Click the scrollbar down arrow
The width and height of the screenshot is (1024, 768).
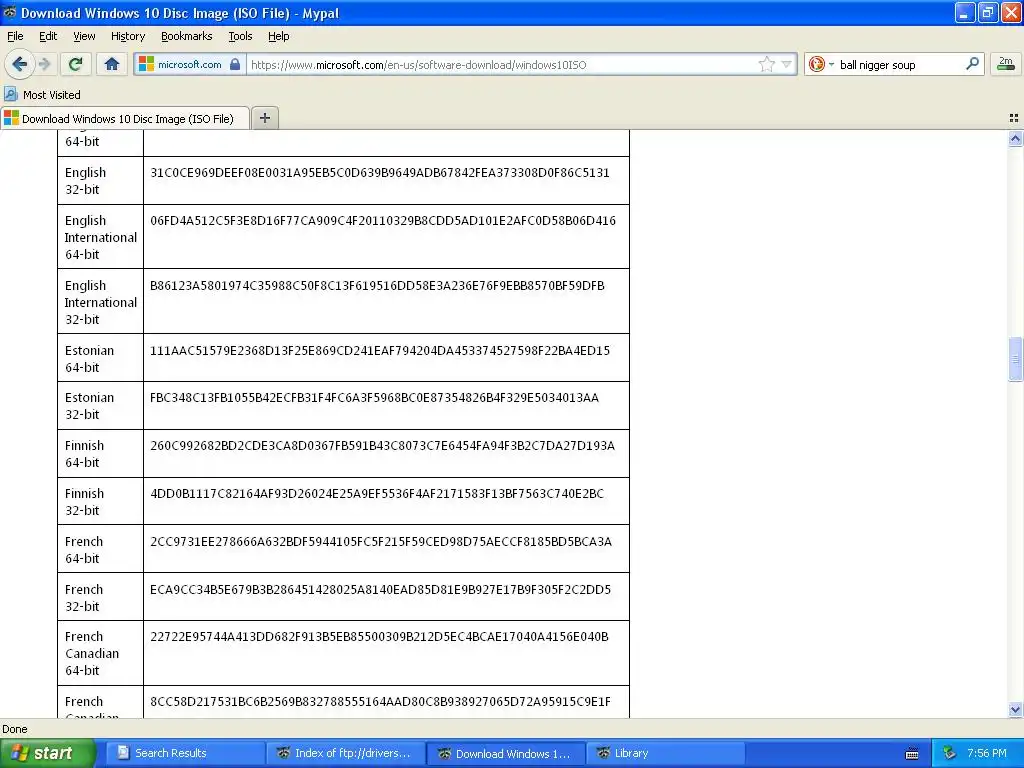pos(1015,710)
